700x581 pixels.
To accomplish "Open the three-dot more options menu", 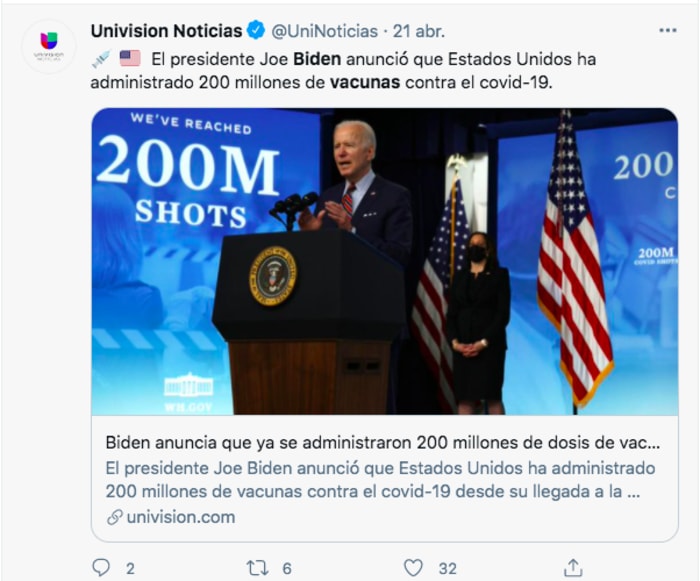I will click(668, 31).
